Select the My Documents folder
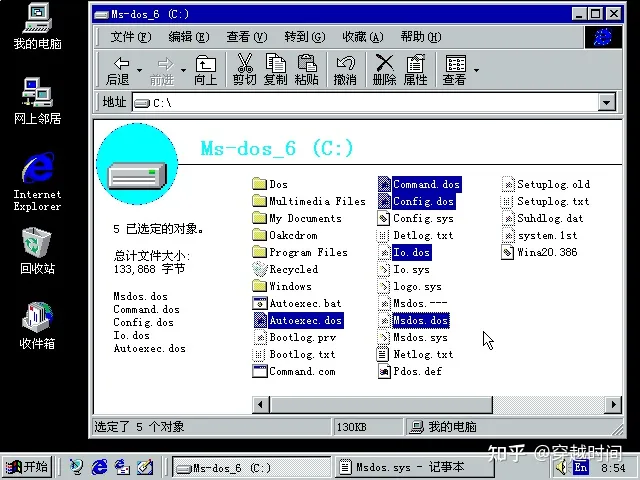This screenshot has width=640, height=480. [297, 218]
